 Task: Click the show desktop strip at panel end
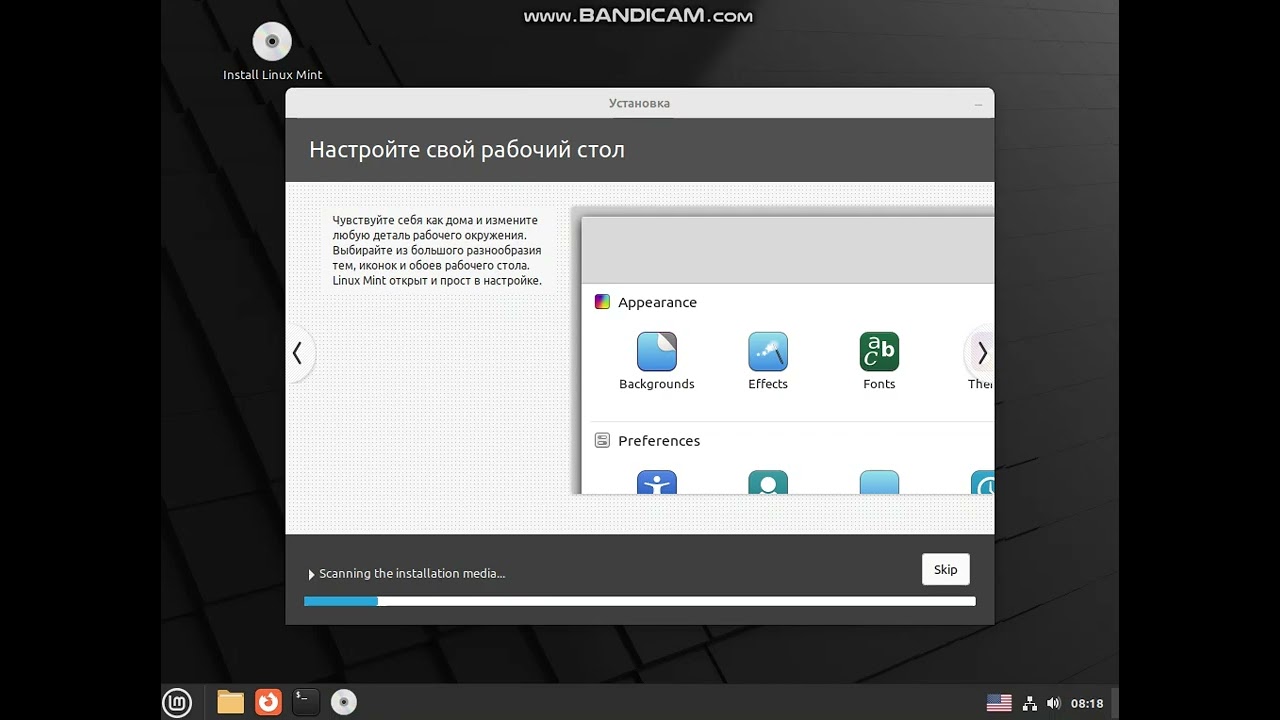[1115, 703]
